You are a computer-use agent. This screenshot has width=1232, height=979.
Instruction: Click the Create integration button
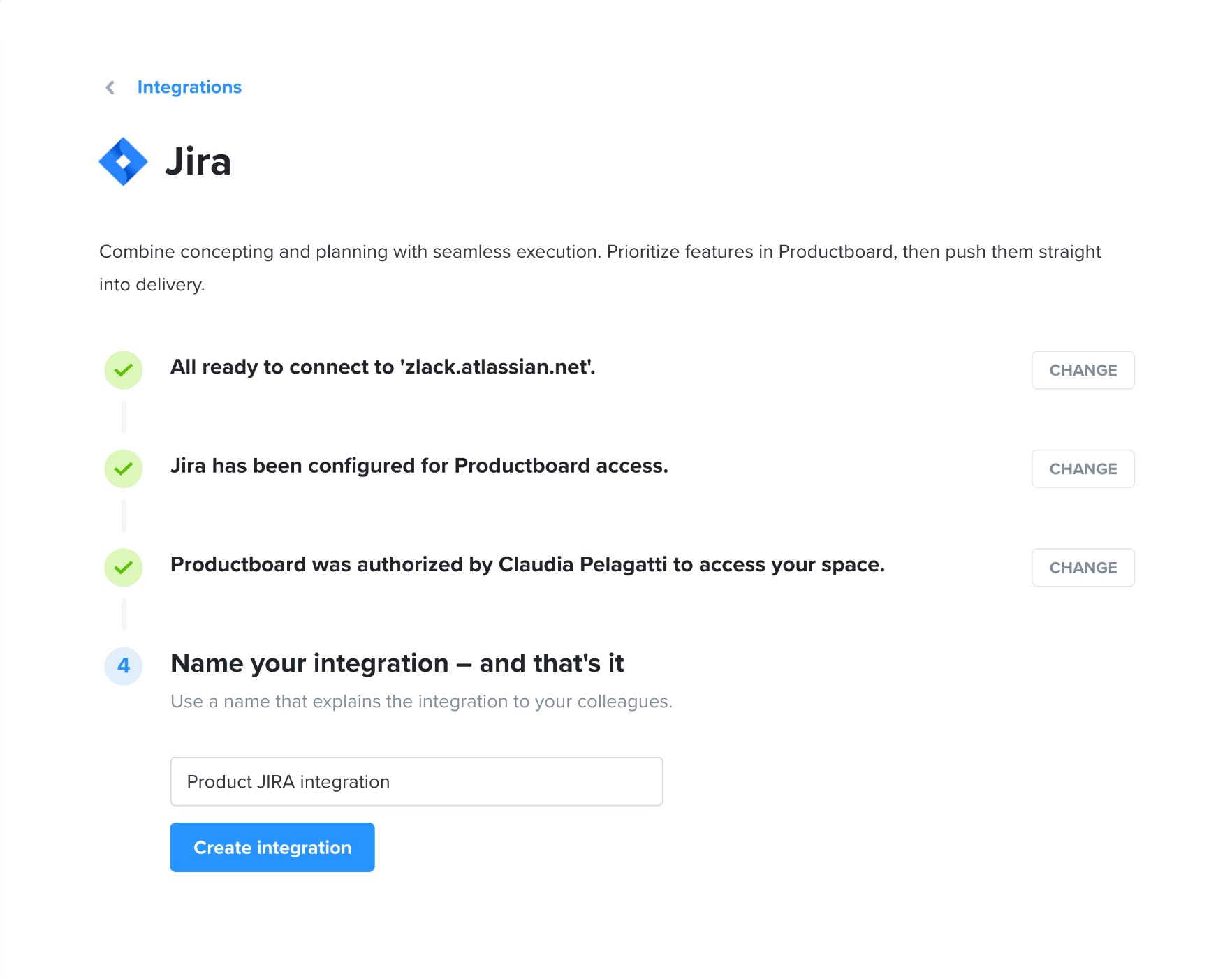[x=272, y=847]
